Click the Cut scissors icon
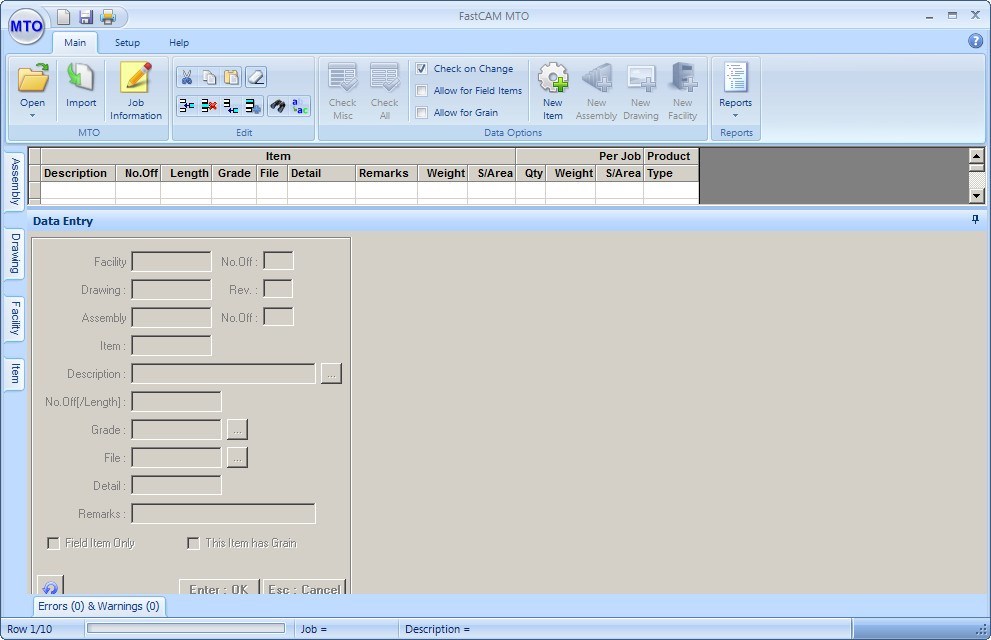 [186, 77]
